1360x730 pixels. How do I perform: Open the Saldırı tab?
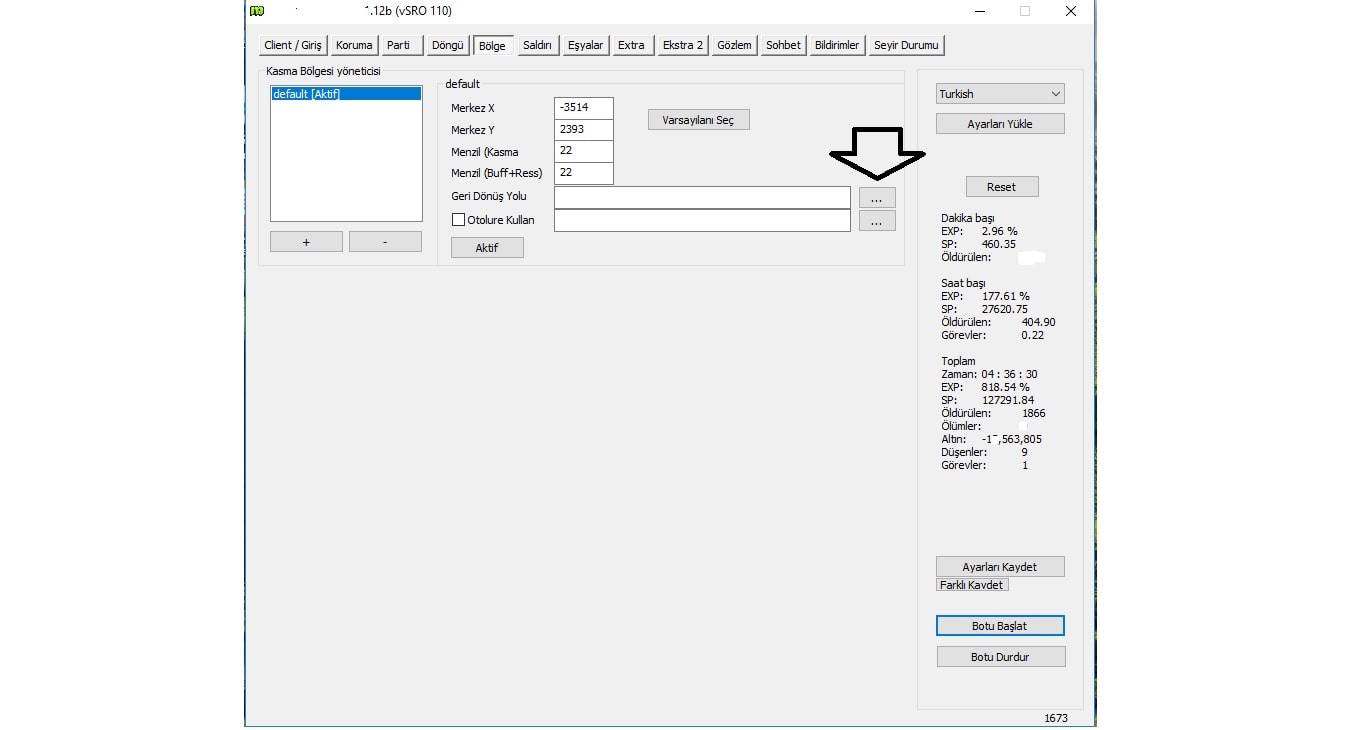point(538,45)
